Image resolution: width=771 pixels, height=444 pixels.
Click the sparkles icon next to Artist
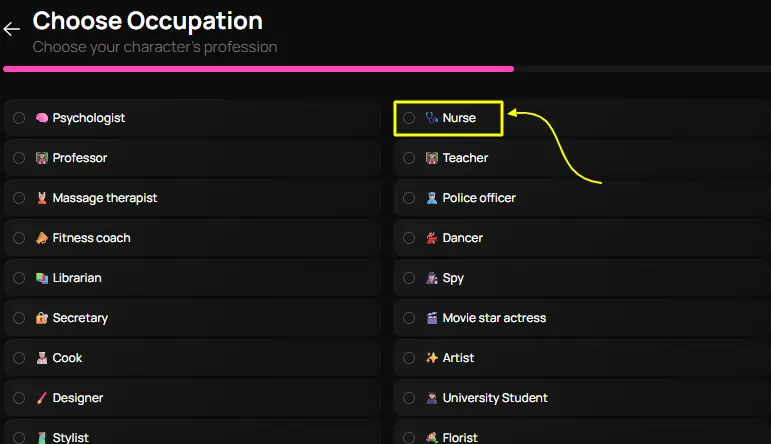[x=432, y=358]
